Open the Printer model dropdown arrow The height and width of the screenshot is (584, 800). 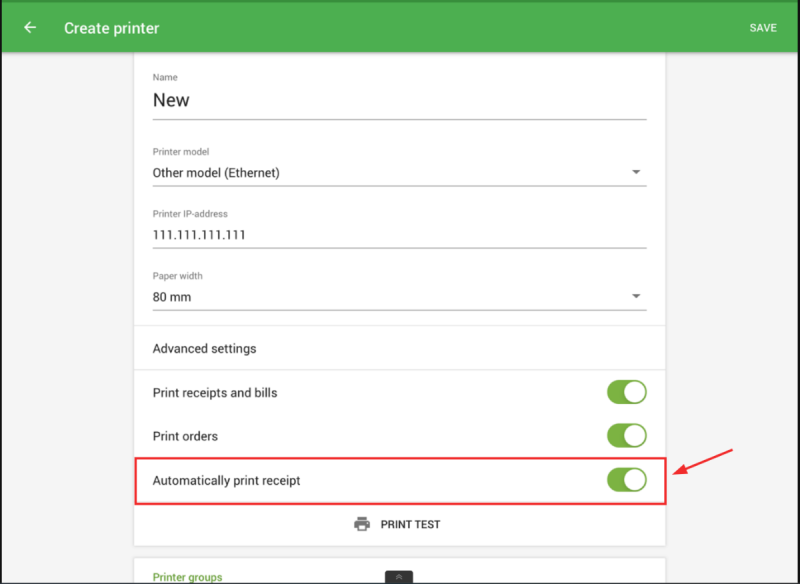tap(636, 173)
